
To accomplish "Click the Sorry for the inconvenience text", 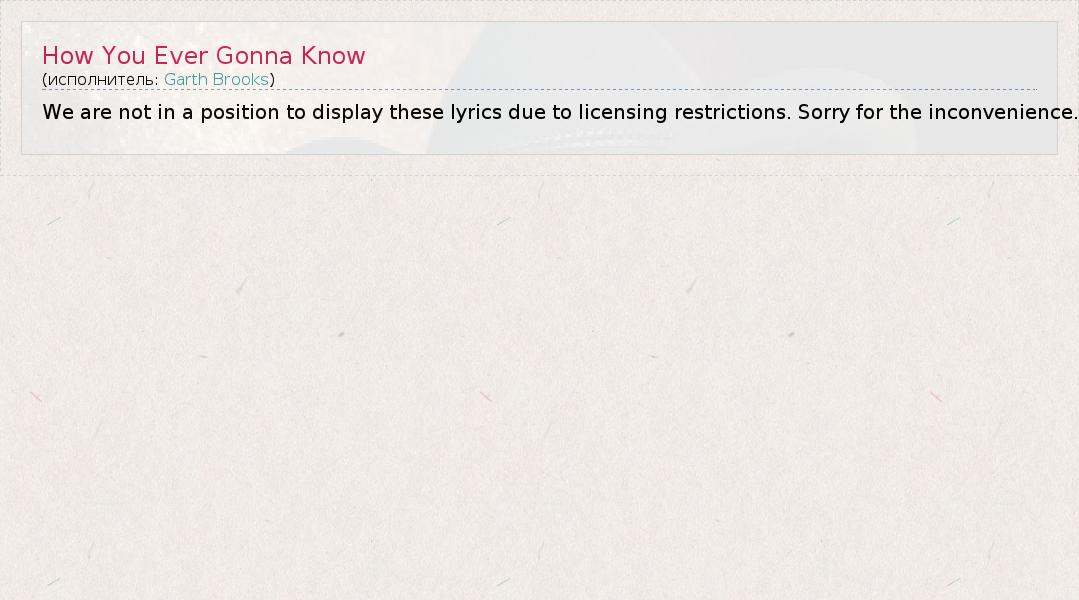I will coord(936,112).
